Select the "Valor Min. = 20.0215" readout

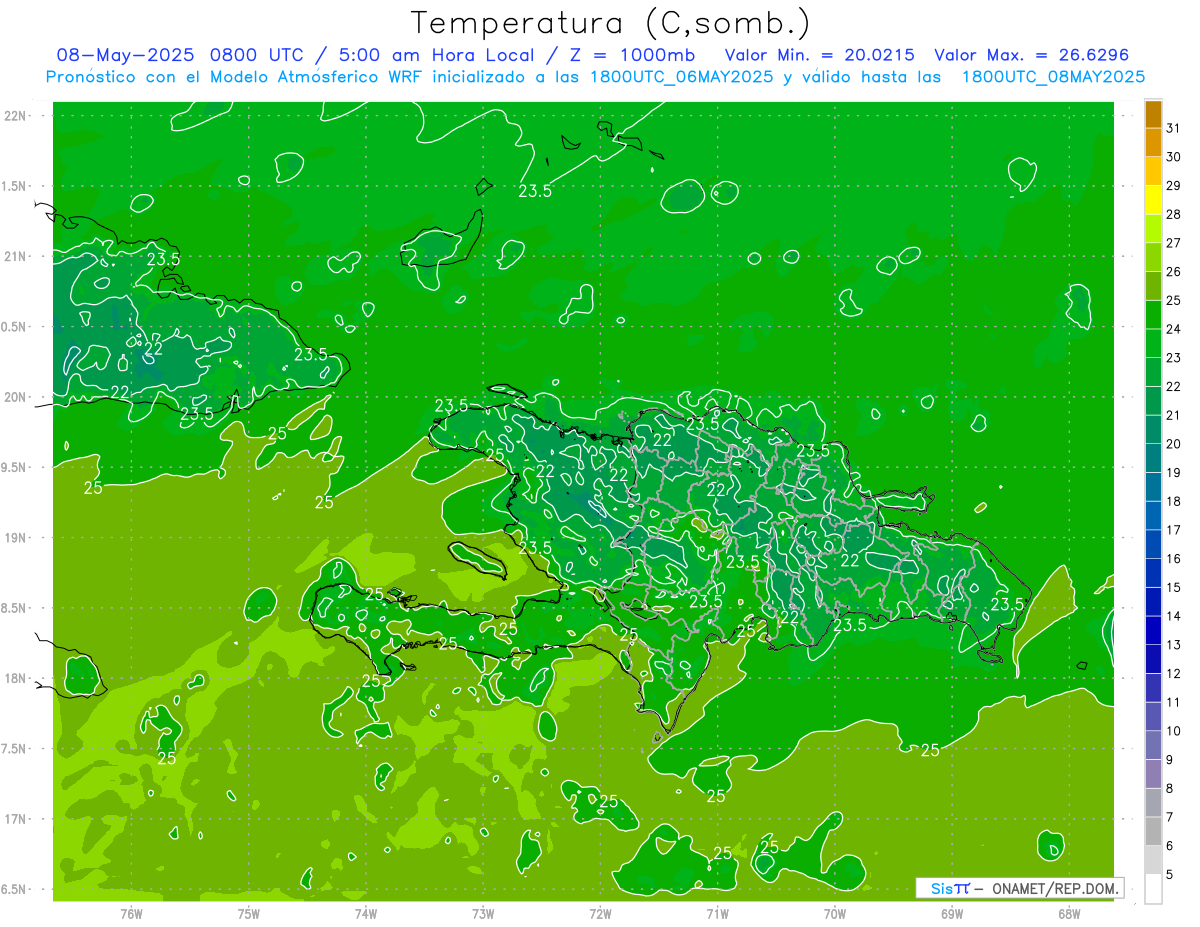819,55
